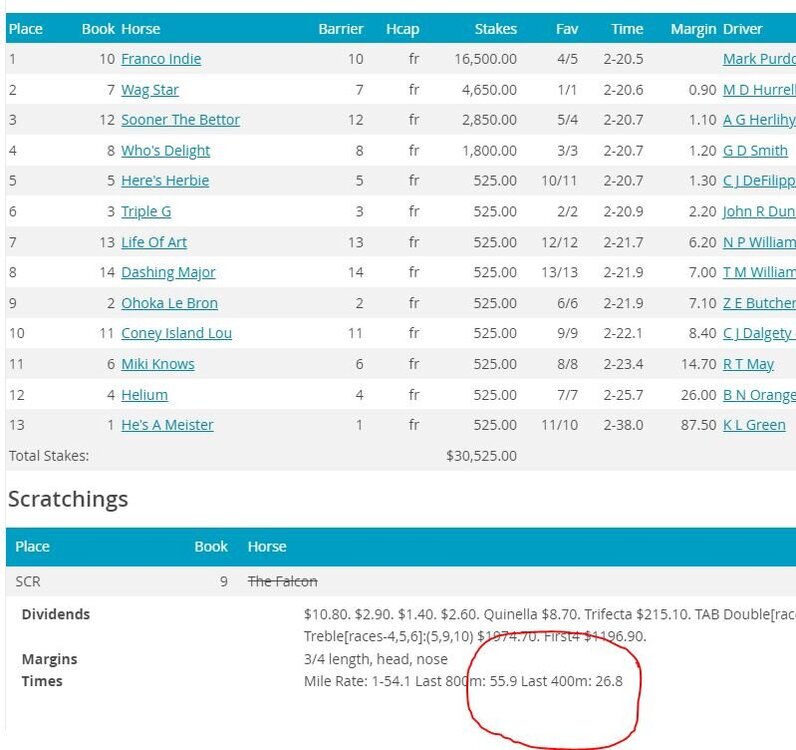The height and width of the screenshot is (750, 796).
Task: Open the Dashing Major link
Action: [168, 272]
